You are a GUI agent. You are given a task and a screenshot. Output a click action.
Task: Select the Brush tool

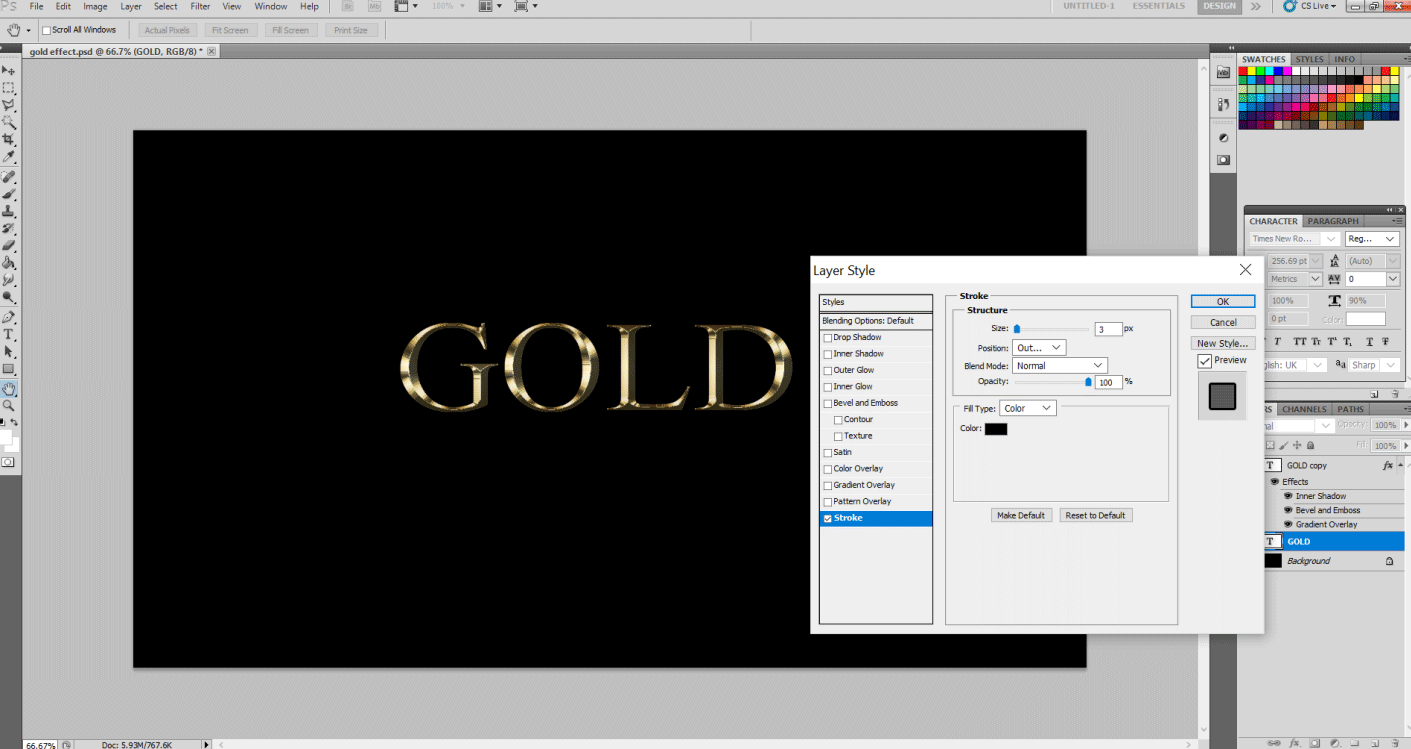tap(9, 191)
